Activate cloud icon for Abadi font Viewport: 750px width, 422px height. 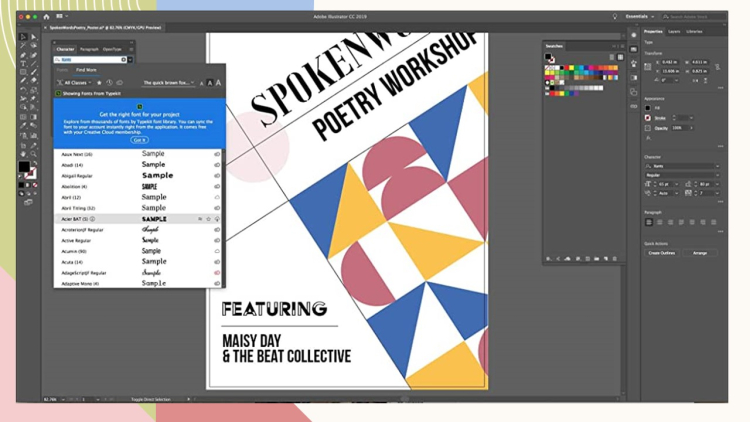pos(217,165)
